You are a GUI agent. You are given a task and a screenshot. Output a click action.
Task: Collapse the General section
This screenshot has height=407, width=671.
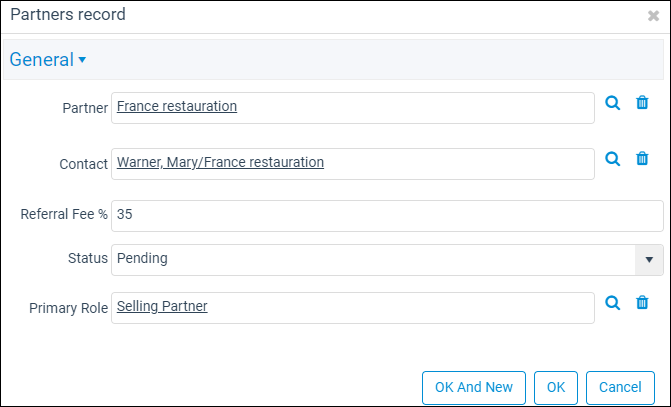click(x=48, y=59)
